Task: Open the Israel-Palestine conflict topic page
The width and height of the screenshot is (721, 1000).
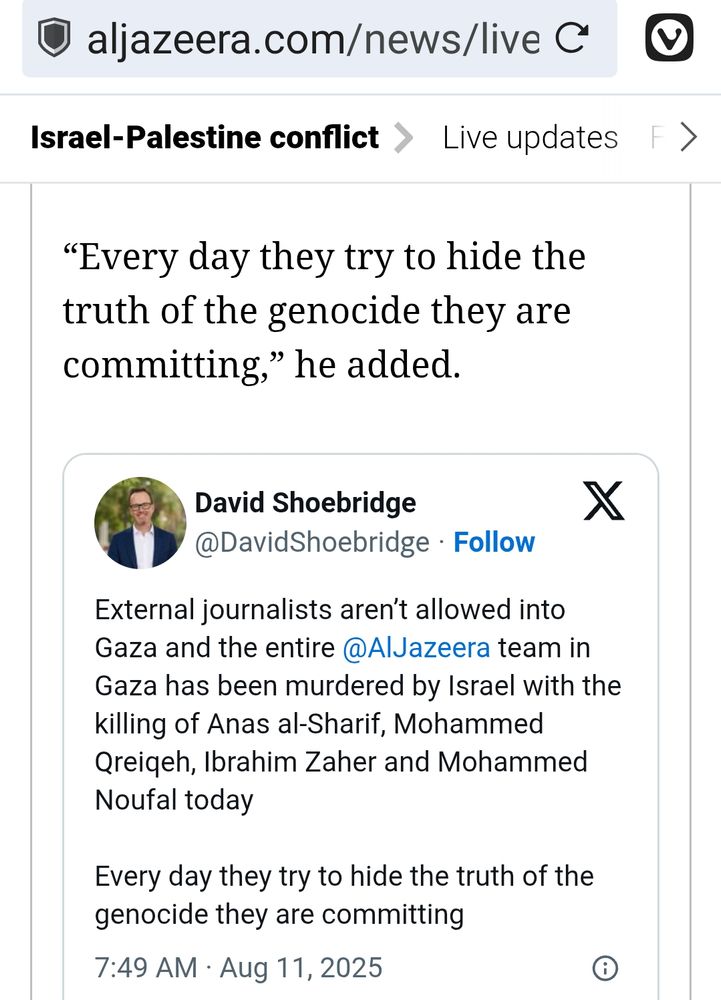Action: 203,137
